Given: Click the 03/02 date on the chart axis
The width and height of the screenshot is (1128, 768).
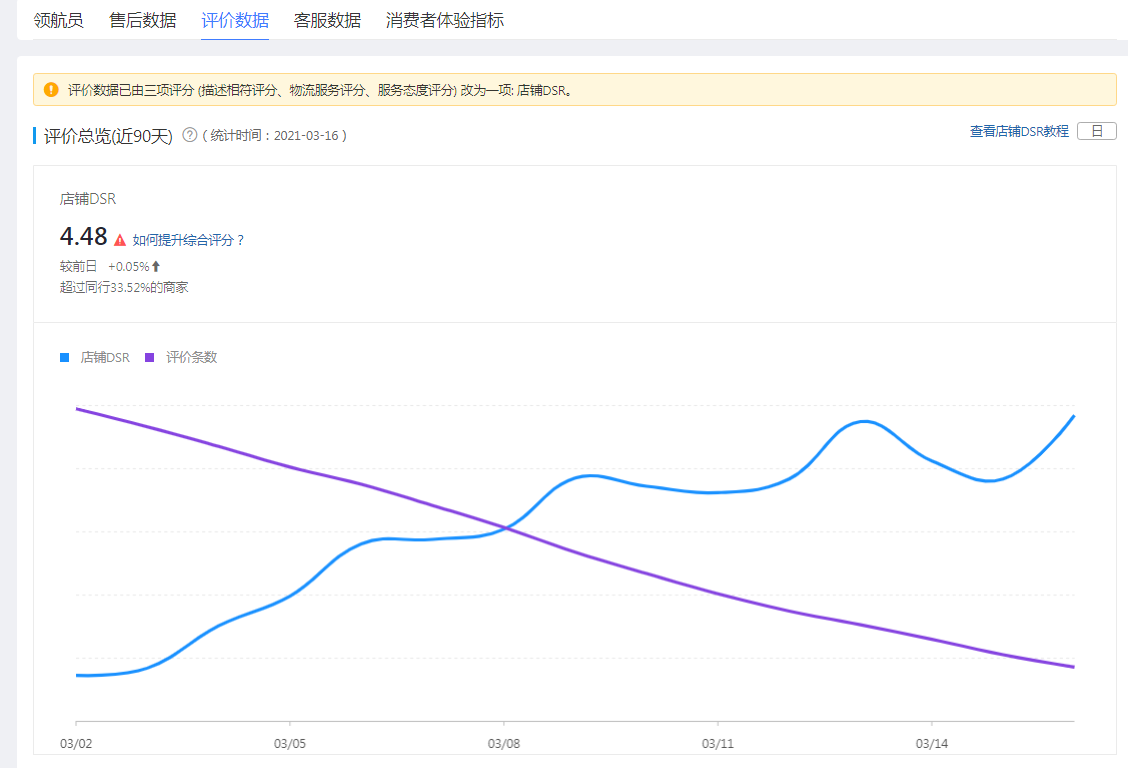Looking at the screenshot, I should coord(76,744).
